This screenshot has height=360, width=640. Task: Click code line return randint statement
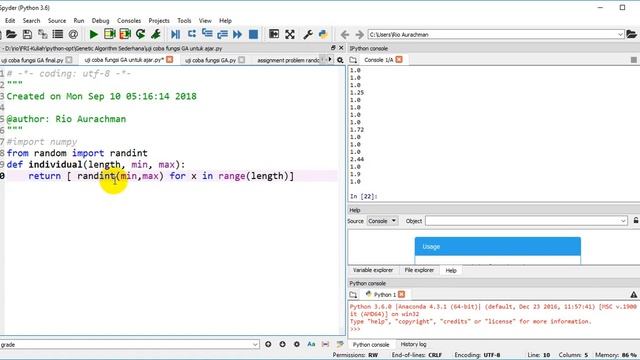point(161,176)
